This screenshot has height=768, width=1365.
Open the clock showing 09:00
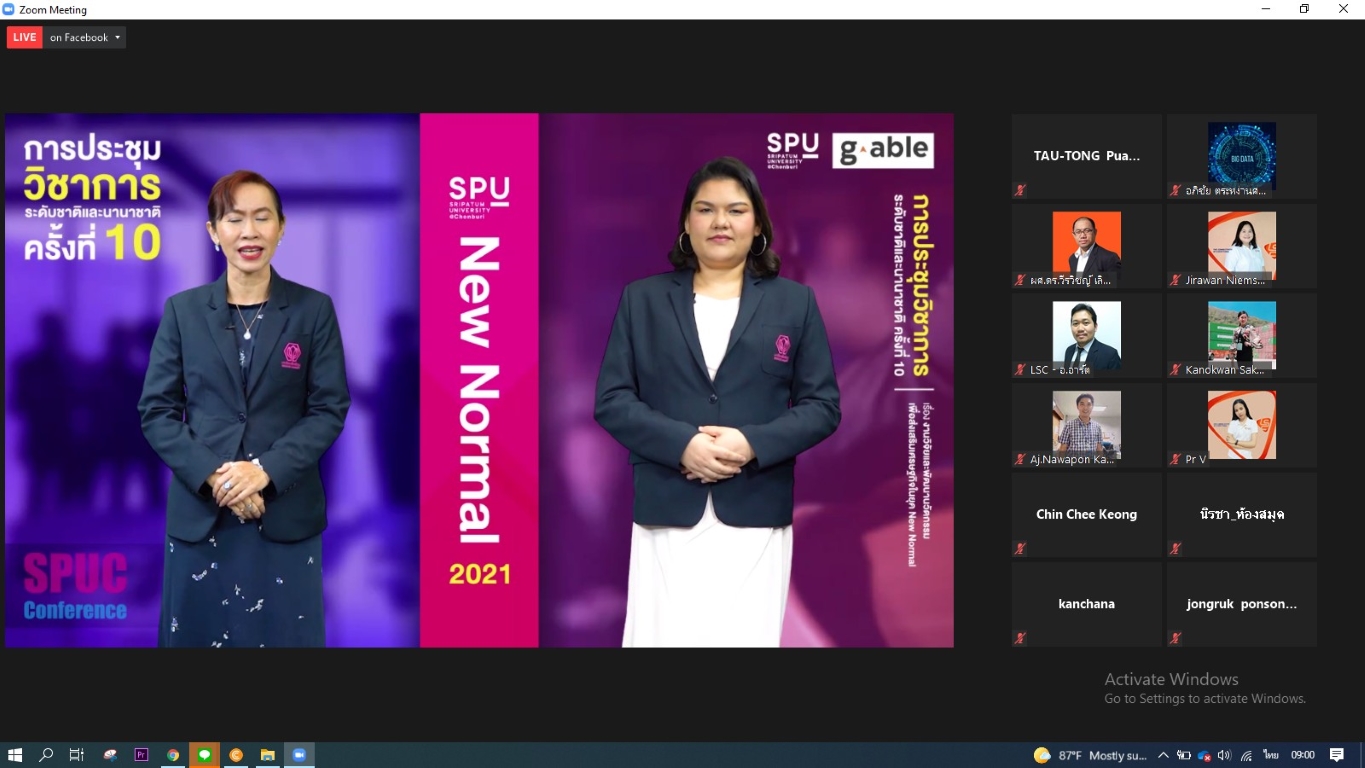(x=1303, y=755)
